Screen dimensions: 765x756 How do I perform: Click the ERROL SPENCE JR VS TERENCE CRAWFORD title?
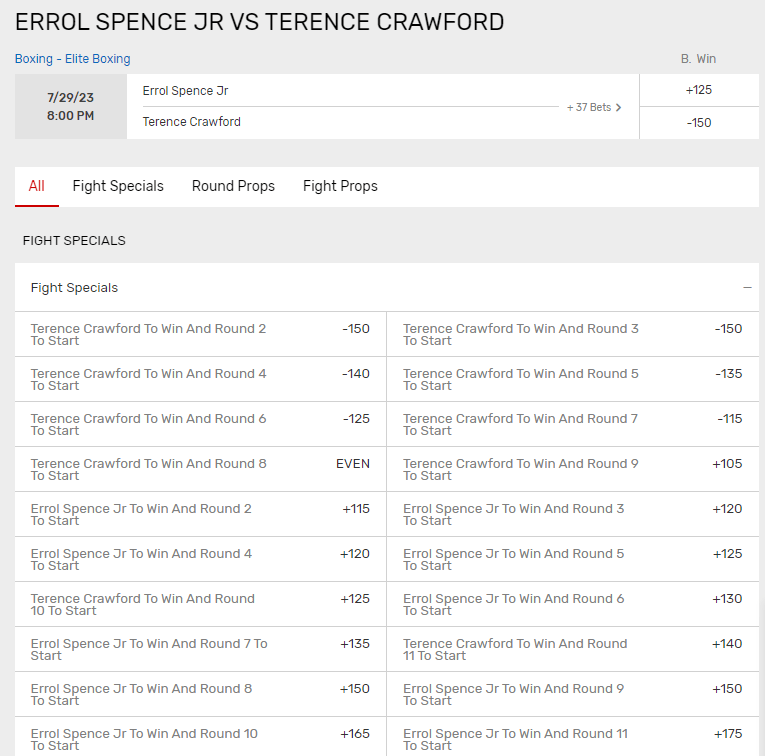260,22
